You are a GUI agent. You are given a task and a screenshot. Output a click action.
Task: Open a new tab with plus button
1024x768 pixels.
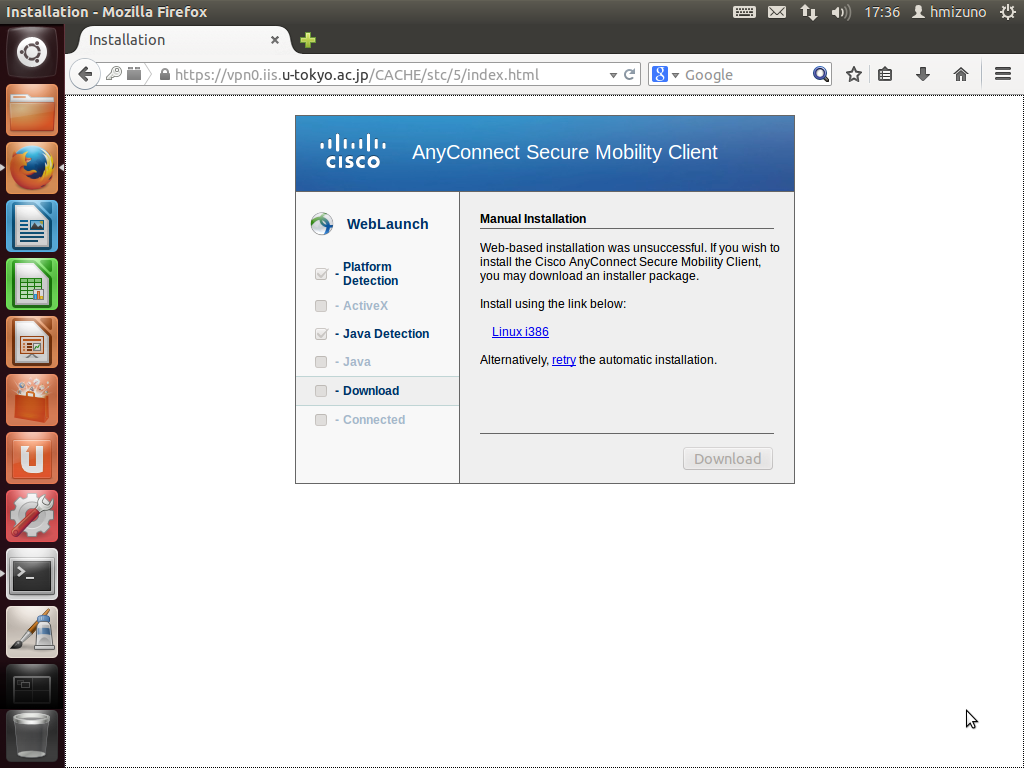click(308, 40)
